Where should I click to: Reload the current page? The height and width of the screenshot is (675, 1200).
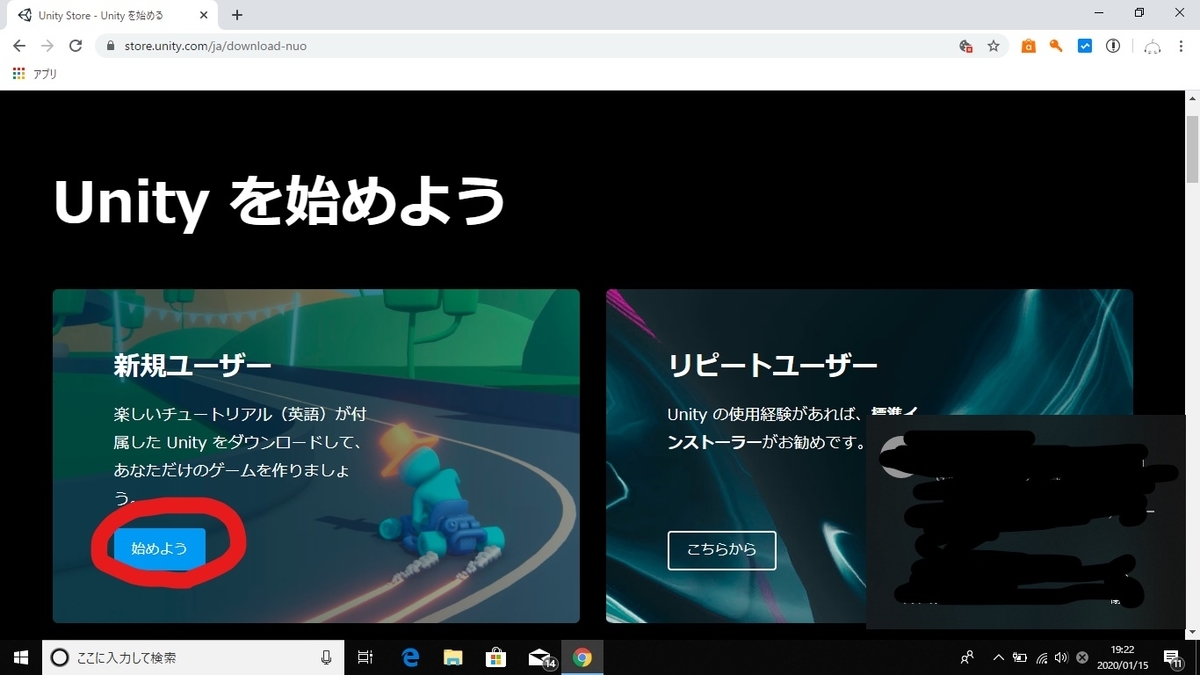[75, 46]
